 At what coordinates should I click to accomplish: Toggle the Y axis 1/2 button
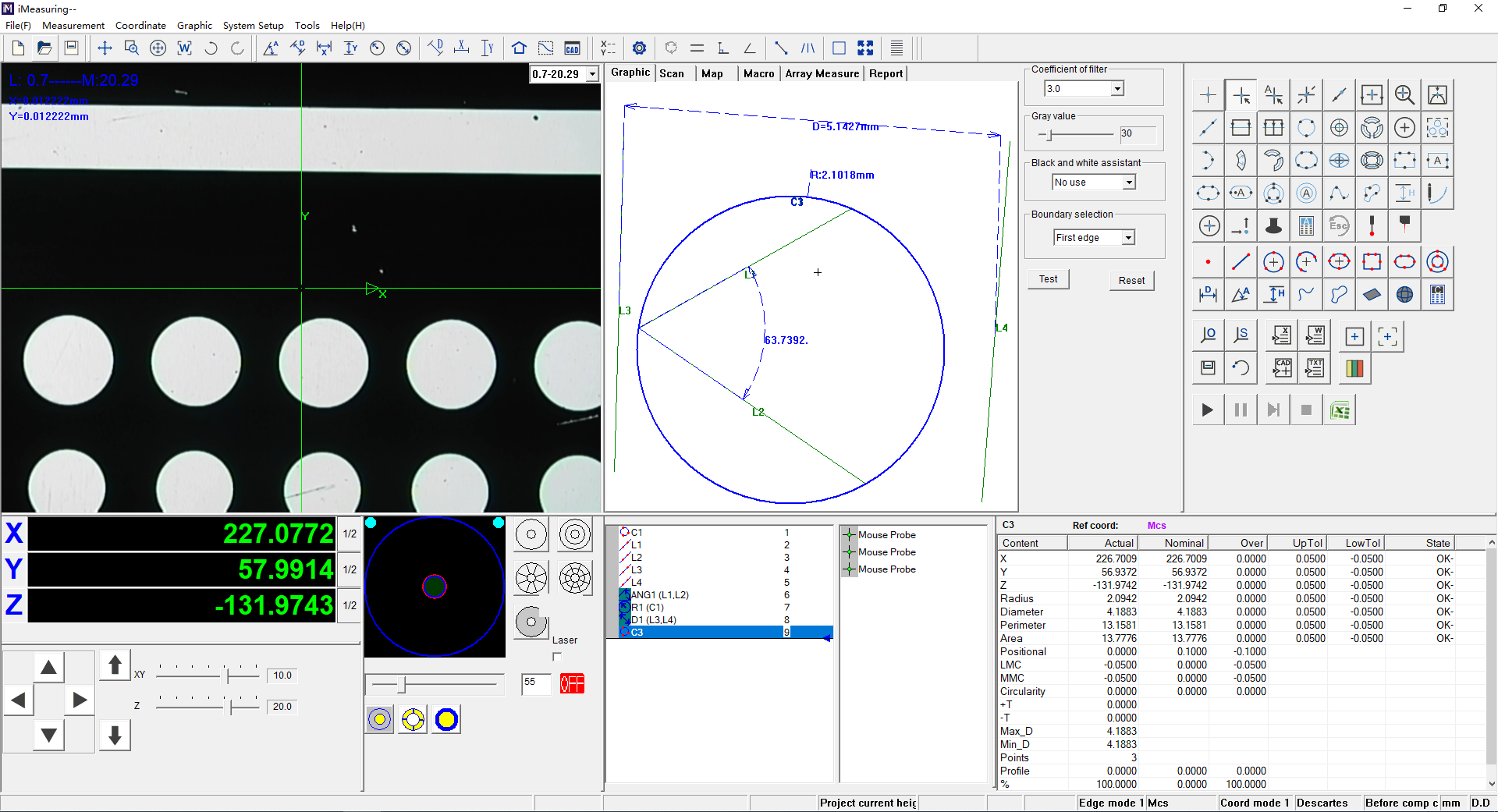tap(350, 569)
